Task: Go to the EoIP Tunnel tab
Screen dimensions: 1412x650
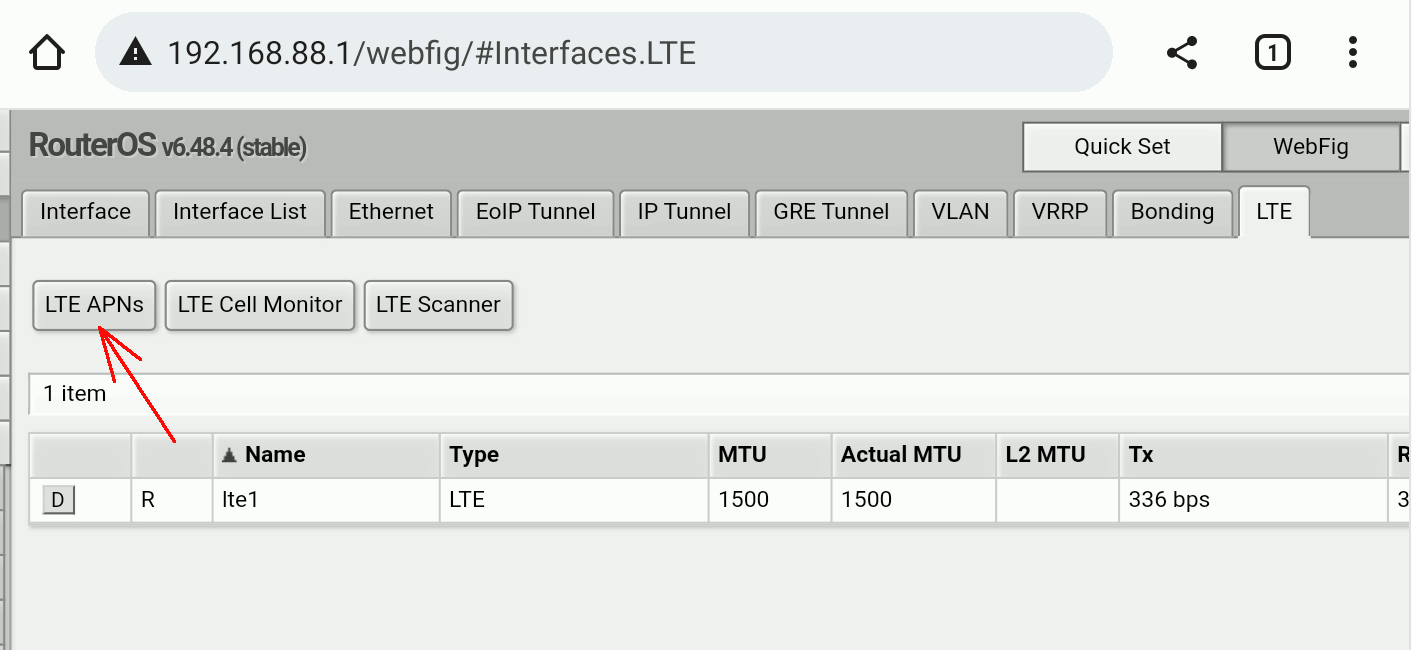Action: 536,212
